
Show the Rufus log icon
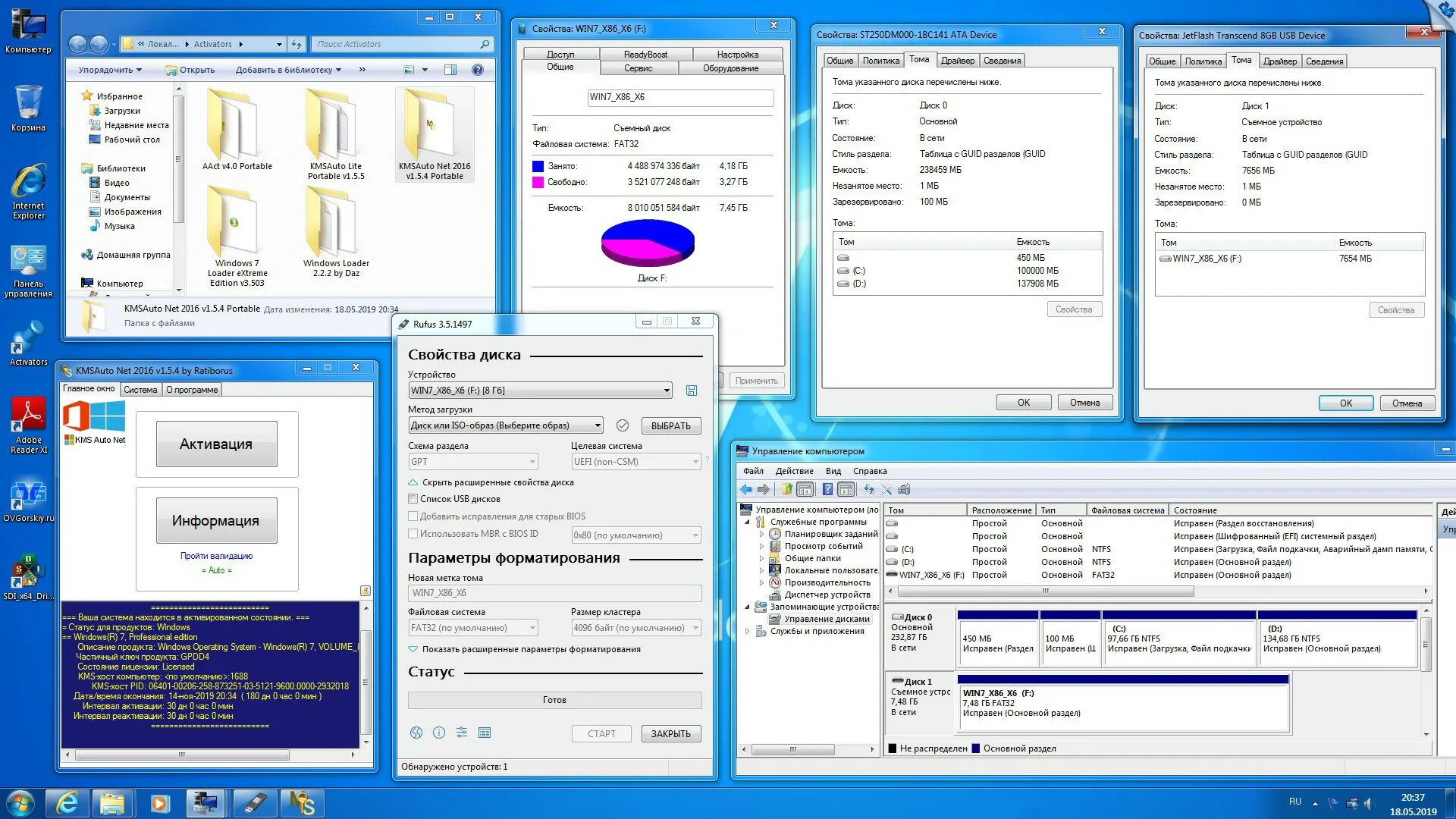[x=485, y=733]
